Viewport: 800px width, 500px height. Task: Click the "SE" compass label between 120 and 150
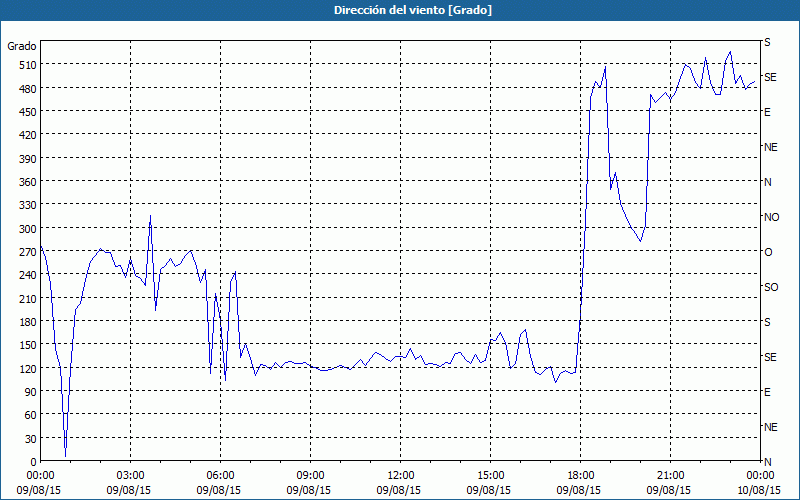770,357
